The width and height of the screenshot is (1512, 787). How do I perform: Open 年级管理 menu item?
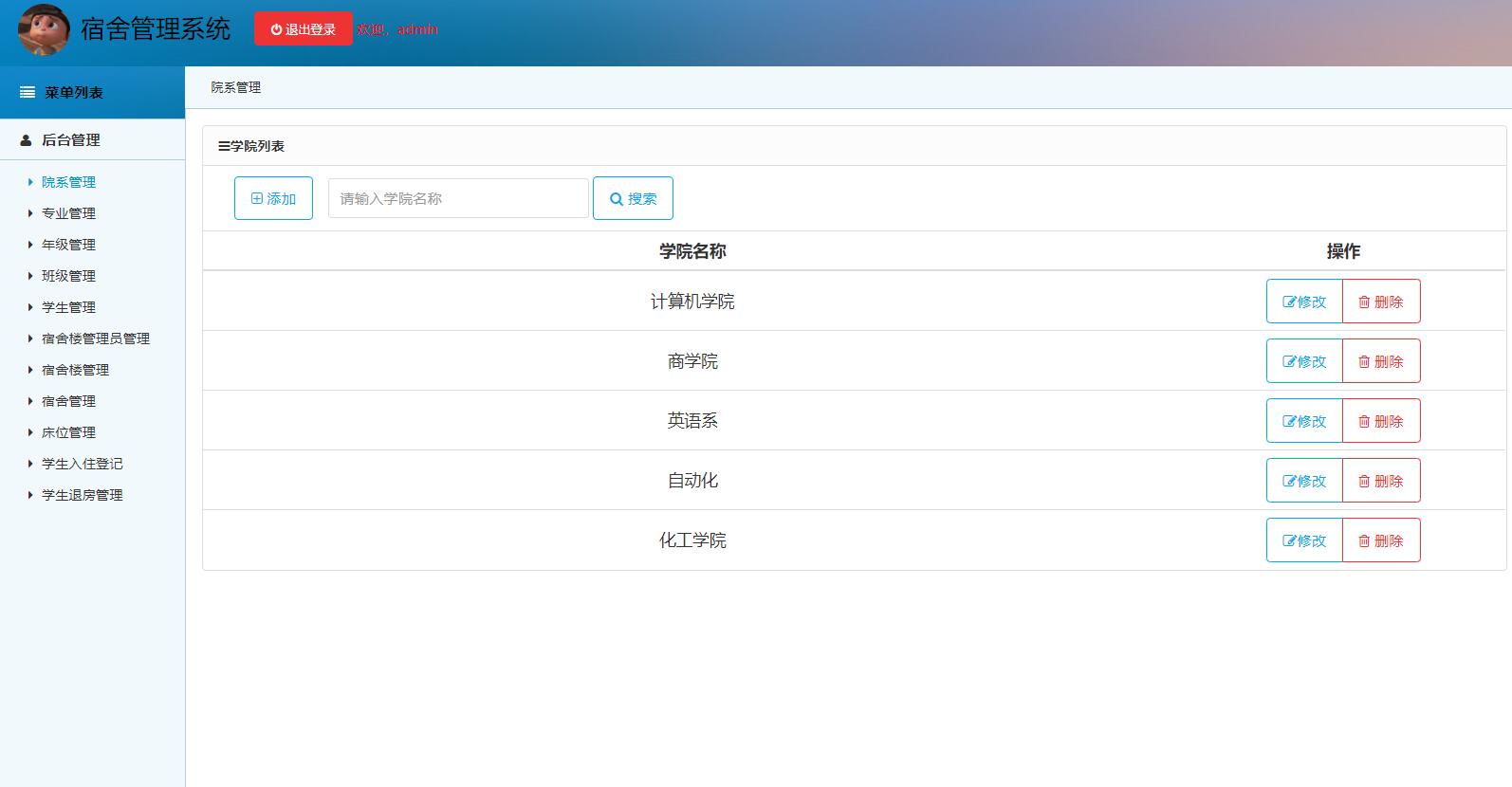[x=68, y=245]
